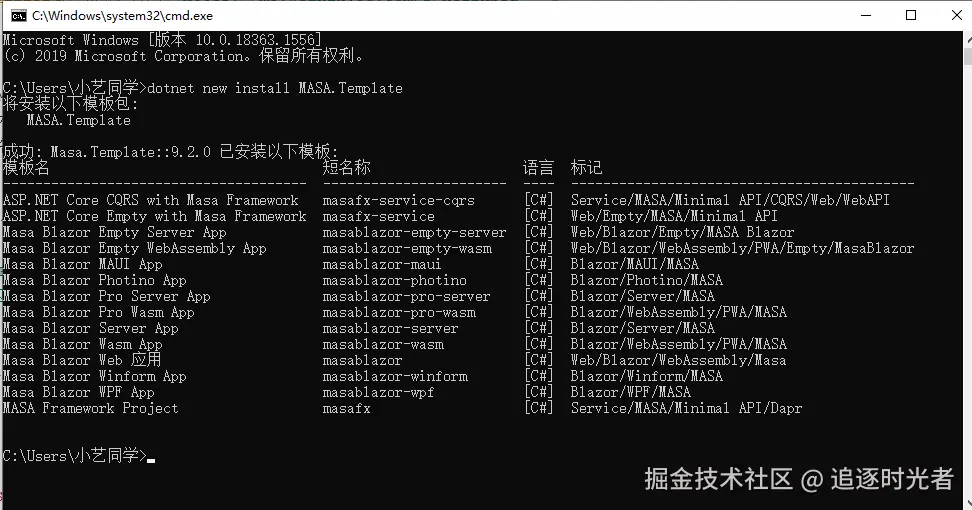
Task: Click 'Masa Blazor Web 应用' text
Action: coord(82,360)
